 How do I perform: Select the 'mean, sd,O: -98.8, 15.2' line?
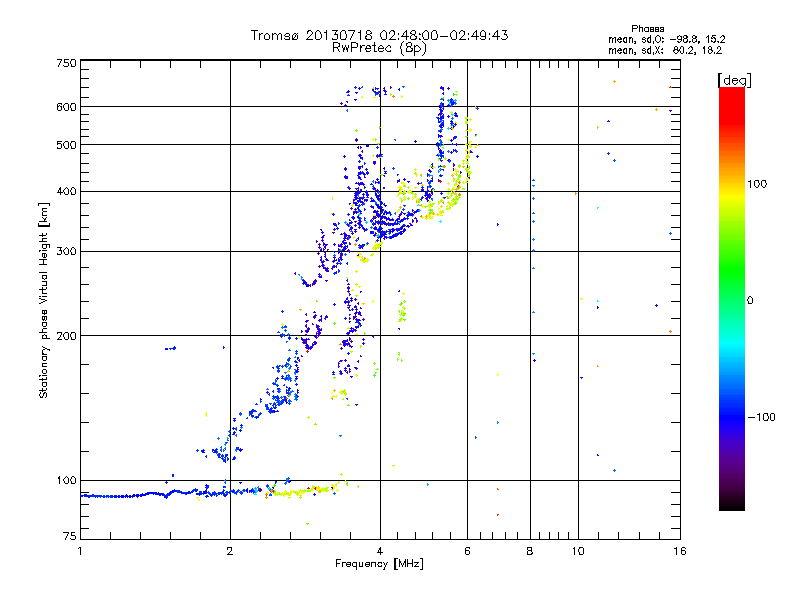(x=666, y=39)
